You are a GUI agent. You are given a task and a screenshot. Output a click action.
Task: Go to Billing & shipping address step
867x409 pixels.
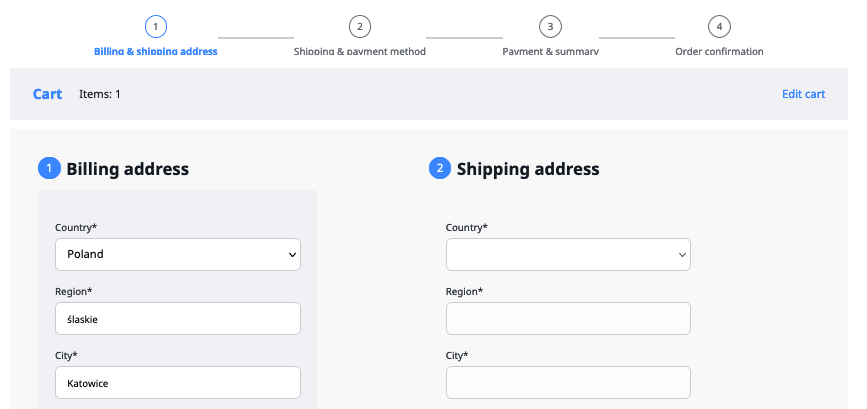tap(155, 51)
